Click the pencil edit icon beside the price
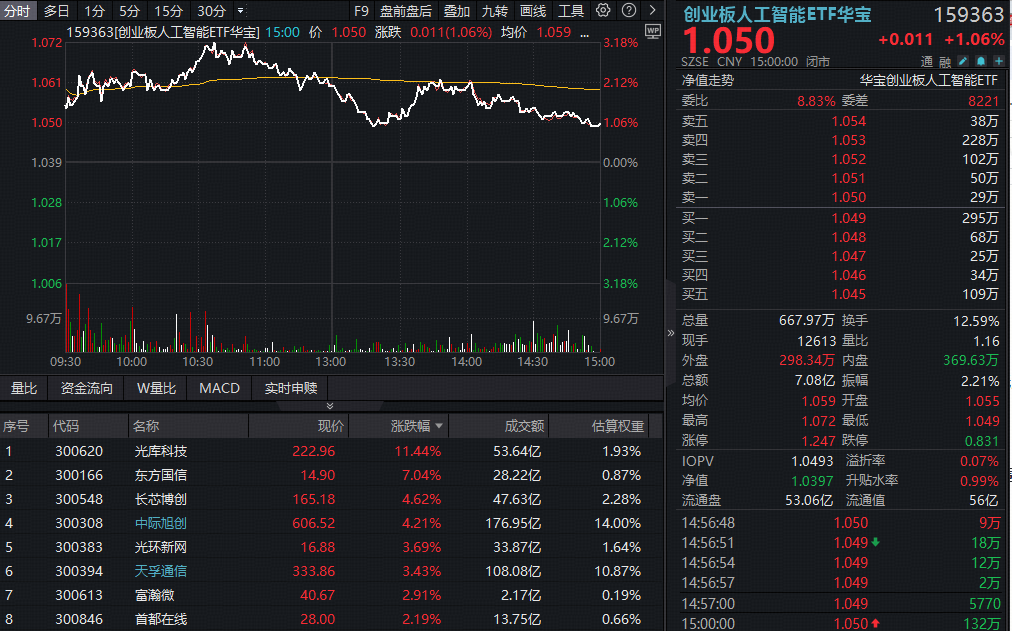Screen dimensions: 1012x631 pyautogui.click(x=962, y=61)
